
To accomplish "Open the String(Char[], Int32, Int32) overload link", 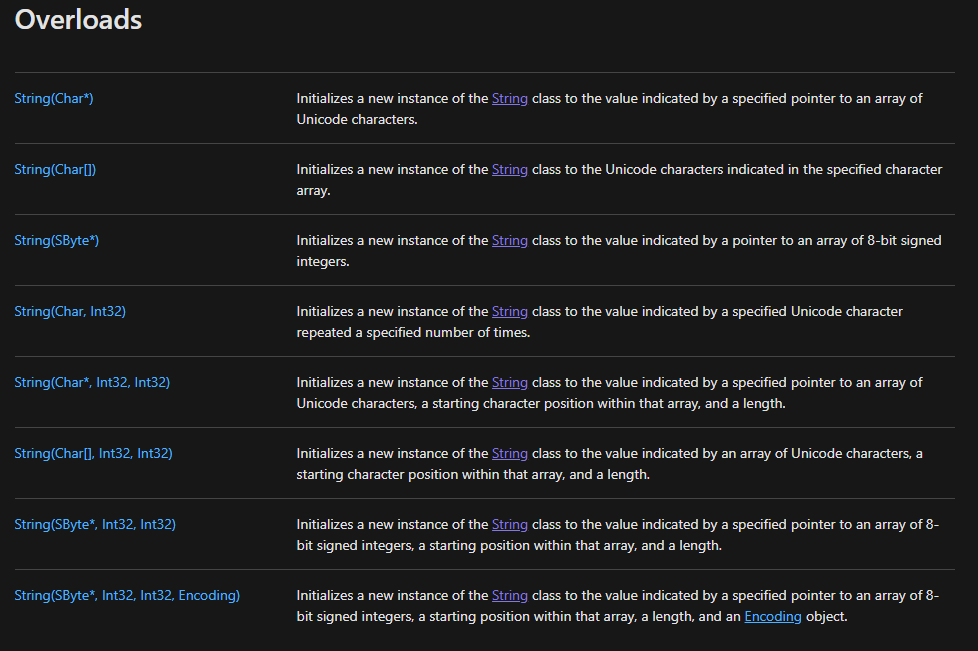I will tap(94, 454).
